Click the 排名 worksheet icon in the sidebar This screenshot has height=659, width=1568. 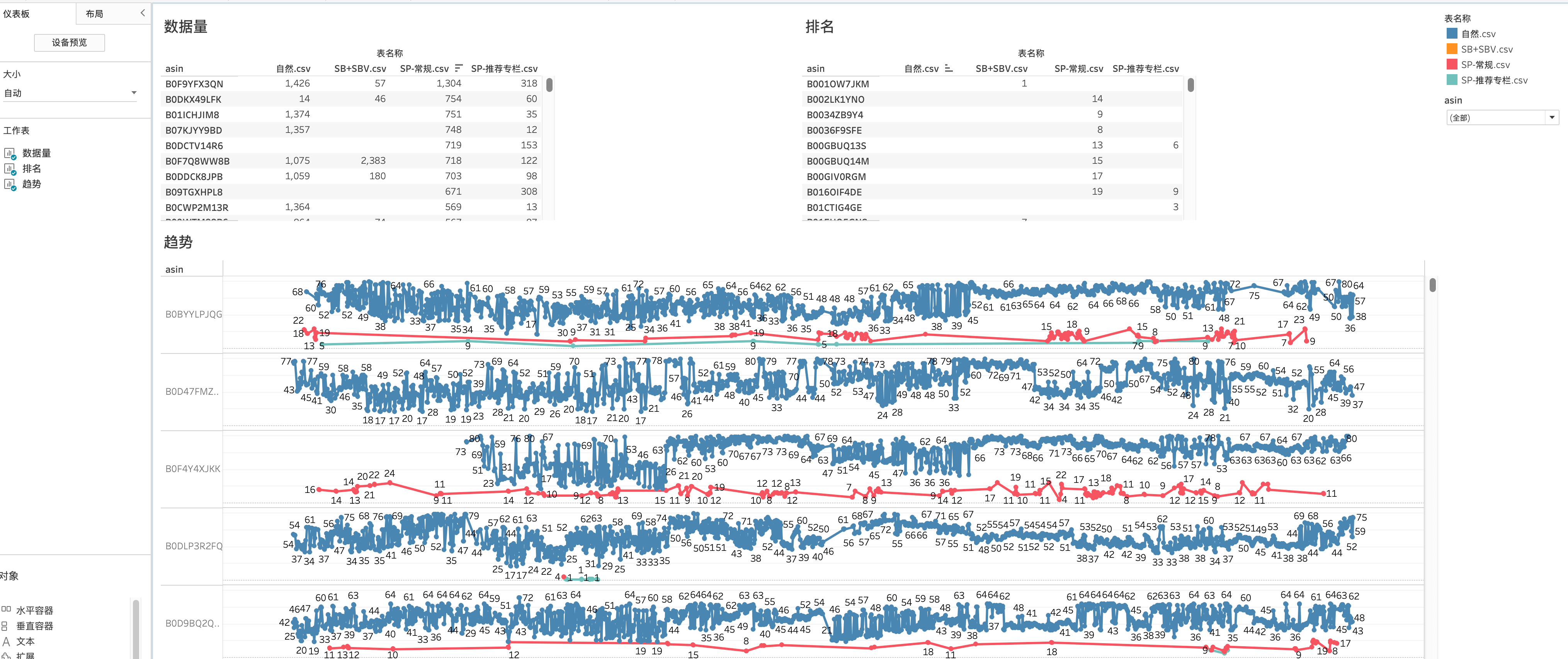(10, 168)
